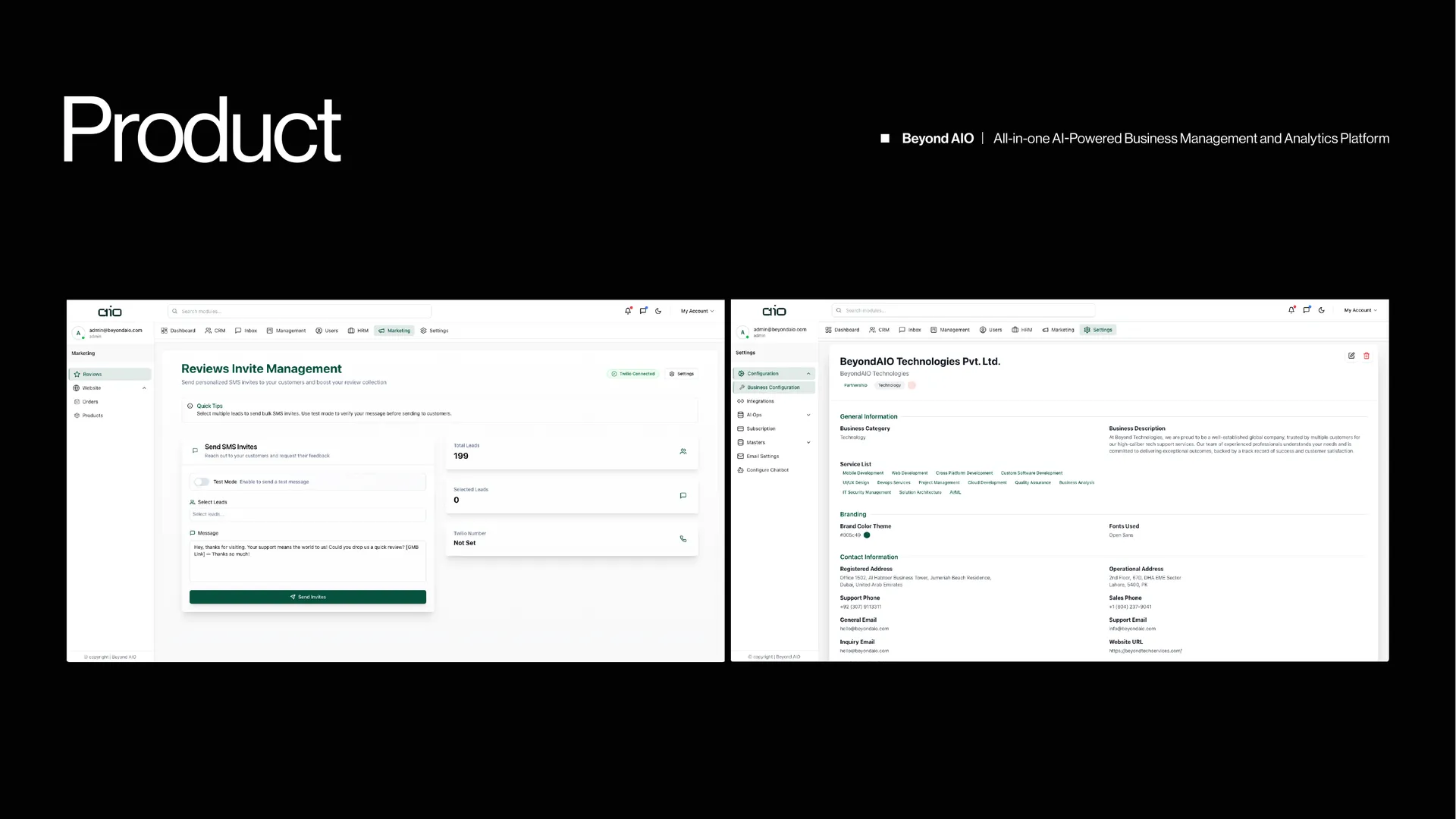1456x819 pixels.
Task: Open the Inbox tab in the Reviews window
Action: pos(246,331)
